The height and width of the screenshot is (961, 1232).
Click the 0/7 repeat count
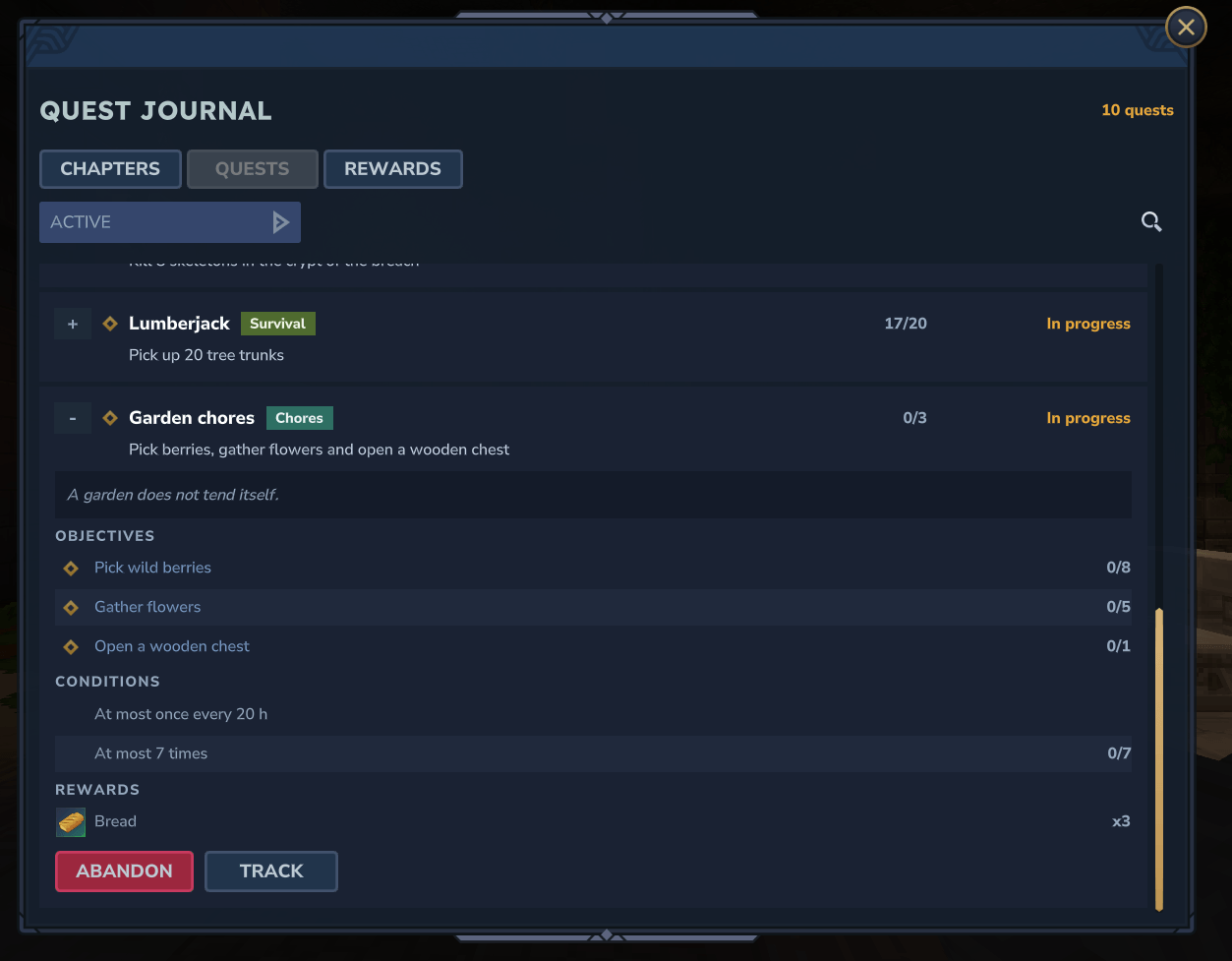click(x=1119, y=753)
